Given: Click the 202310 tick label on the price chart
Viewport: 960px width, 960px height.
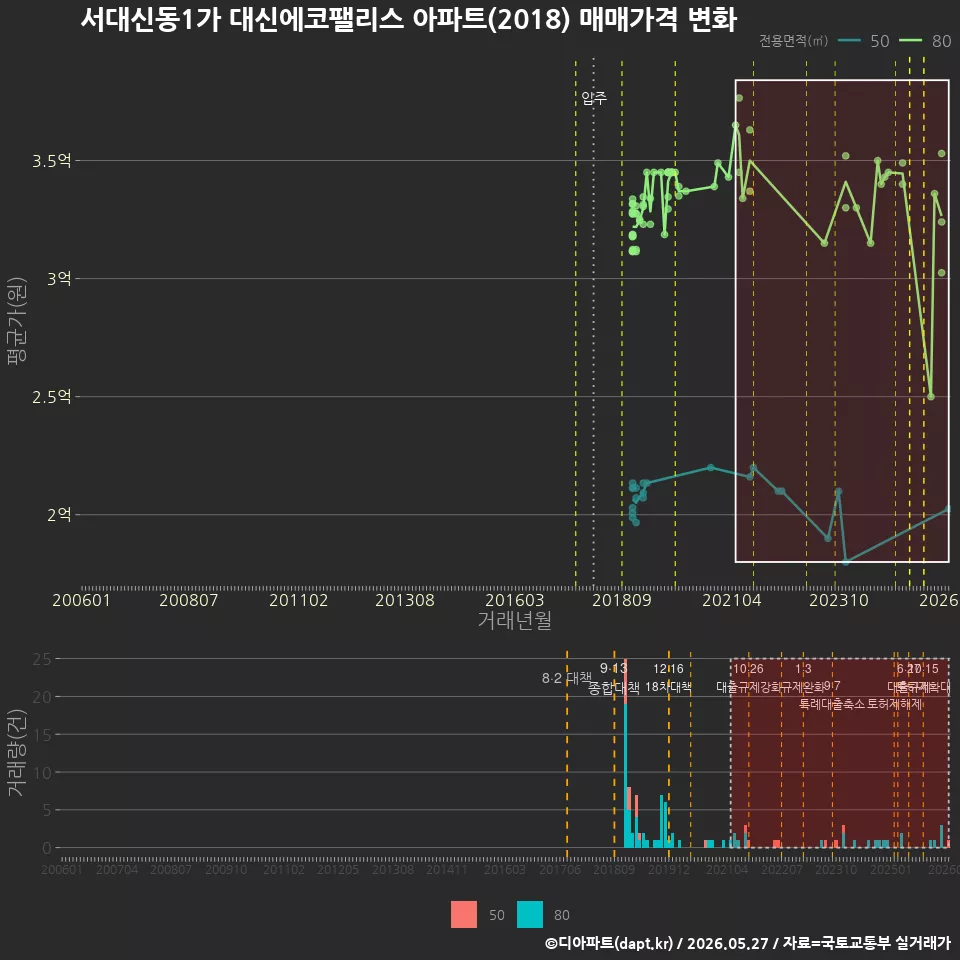Looking at the screenshot, I should pos(839,600).
